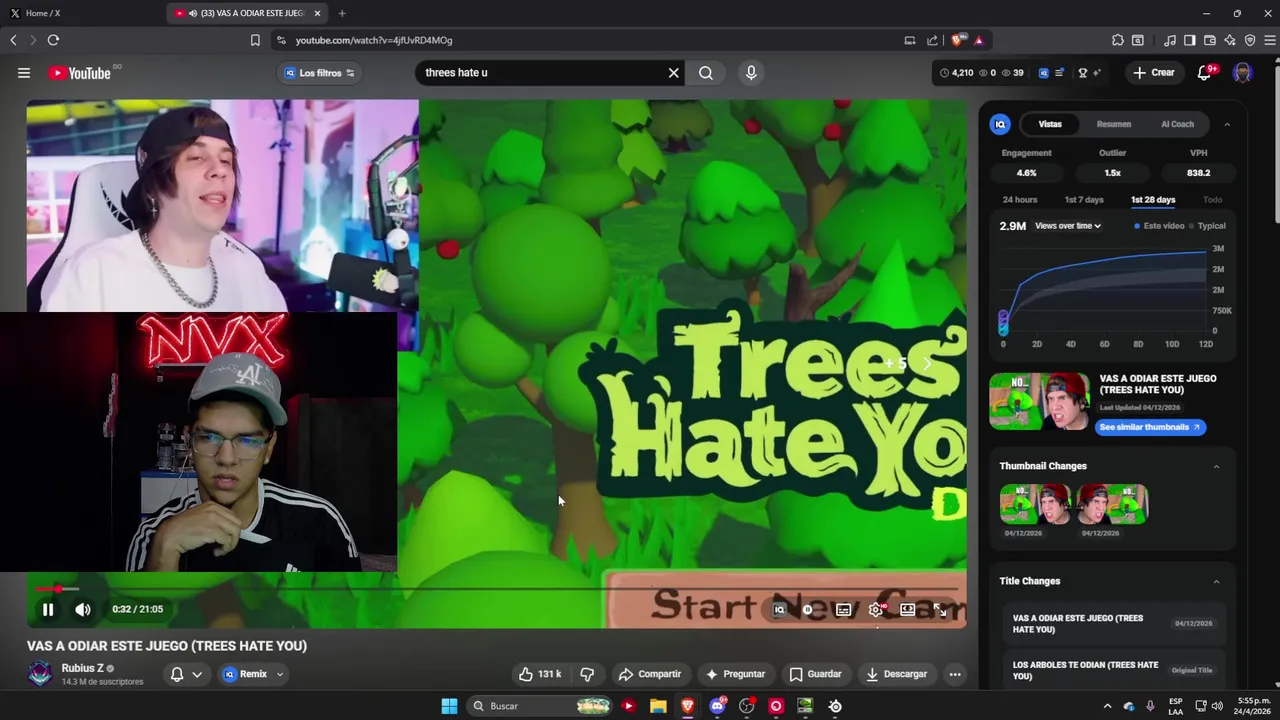Image resolution: width=1280 pixels, height=720 pixels.
Task: Expand the Remix chevron arrow
Action: tap(280, 674)
